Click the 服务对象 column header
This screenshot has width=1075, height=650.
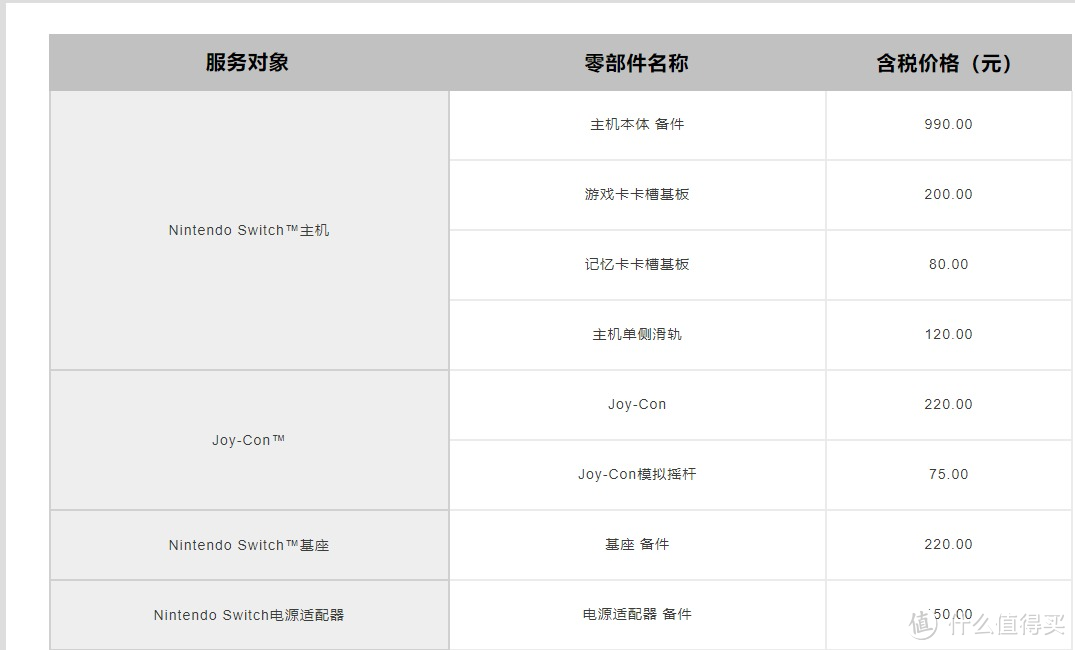249,62
